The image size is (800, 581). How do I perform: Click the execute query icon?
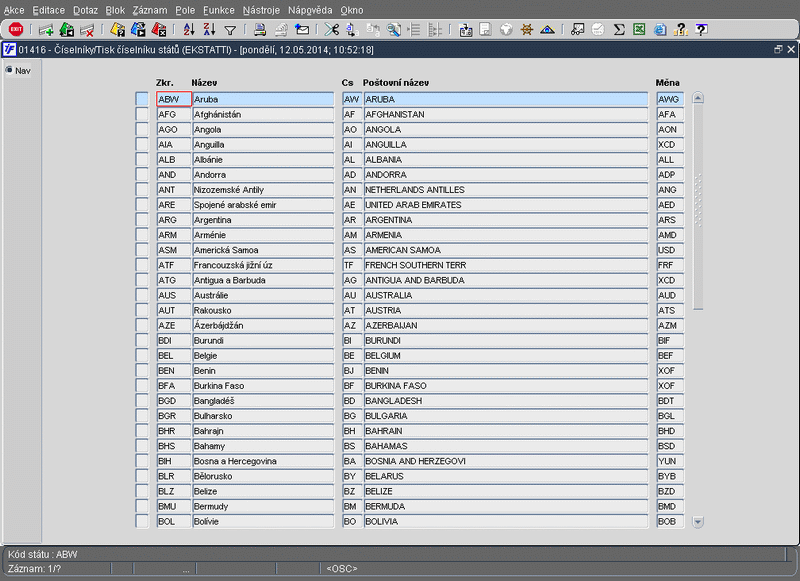pos(138,30)
